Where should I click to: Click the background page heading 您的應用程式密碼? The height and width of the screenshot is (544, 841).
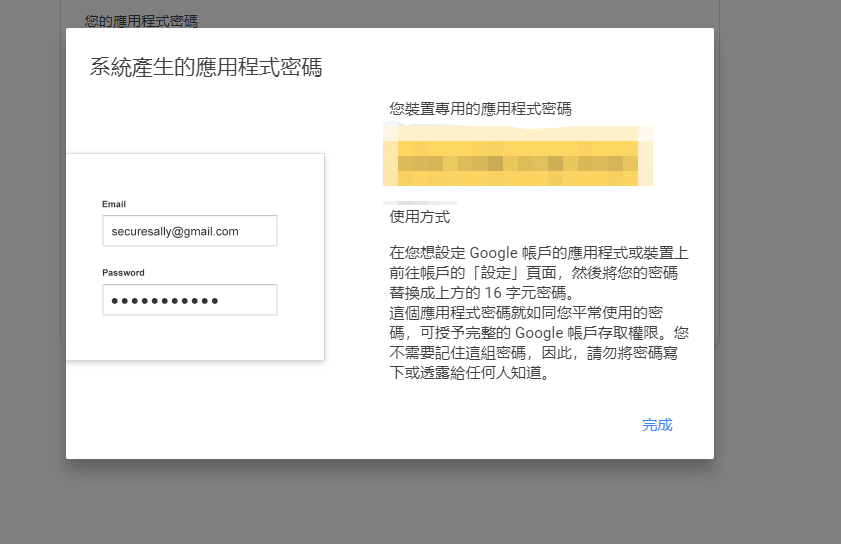pos(141,21)
